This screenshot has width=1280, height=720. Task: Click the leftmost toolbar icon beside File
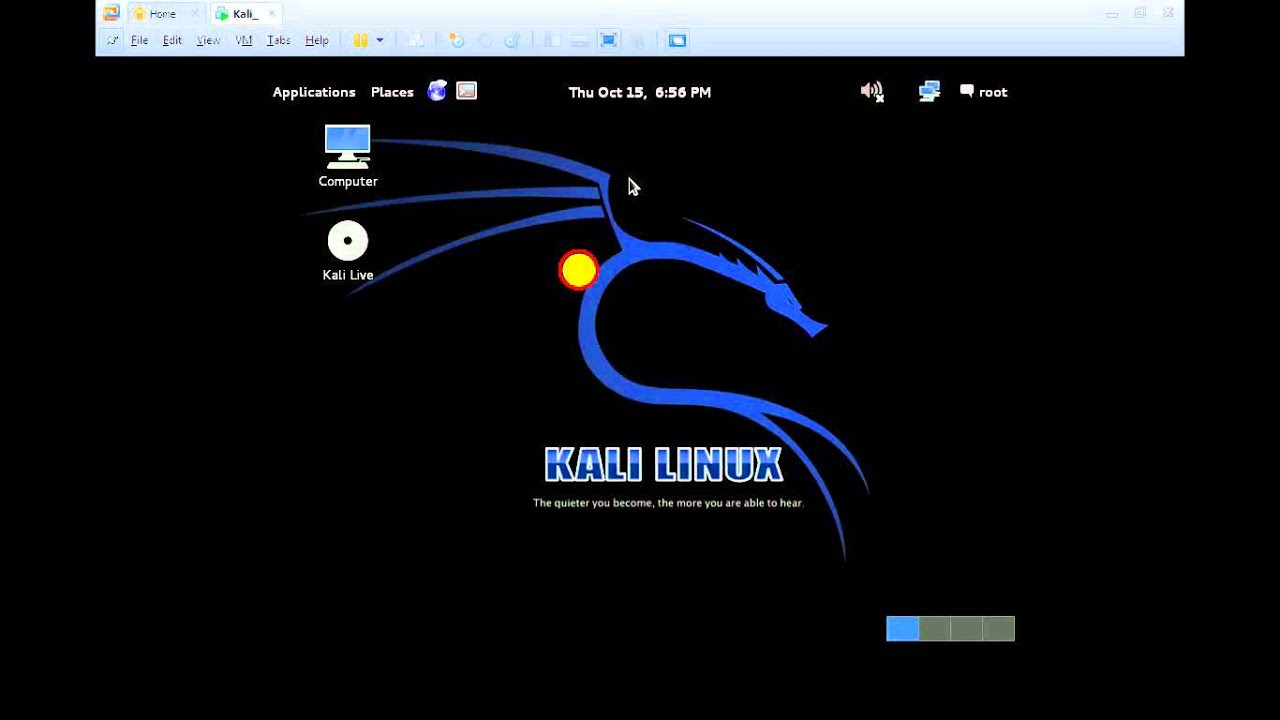point(112,40)
